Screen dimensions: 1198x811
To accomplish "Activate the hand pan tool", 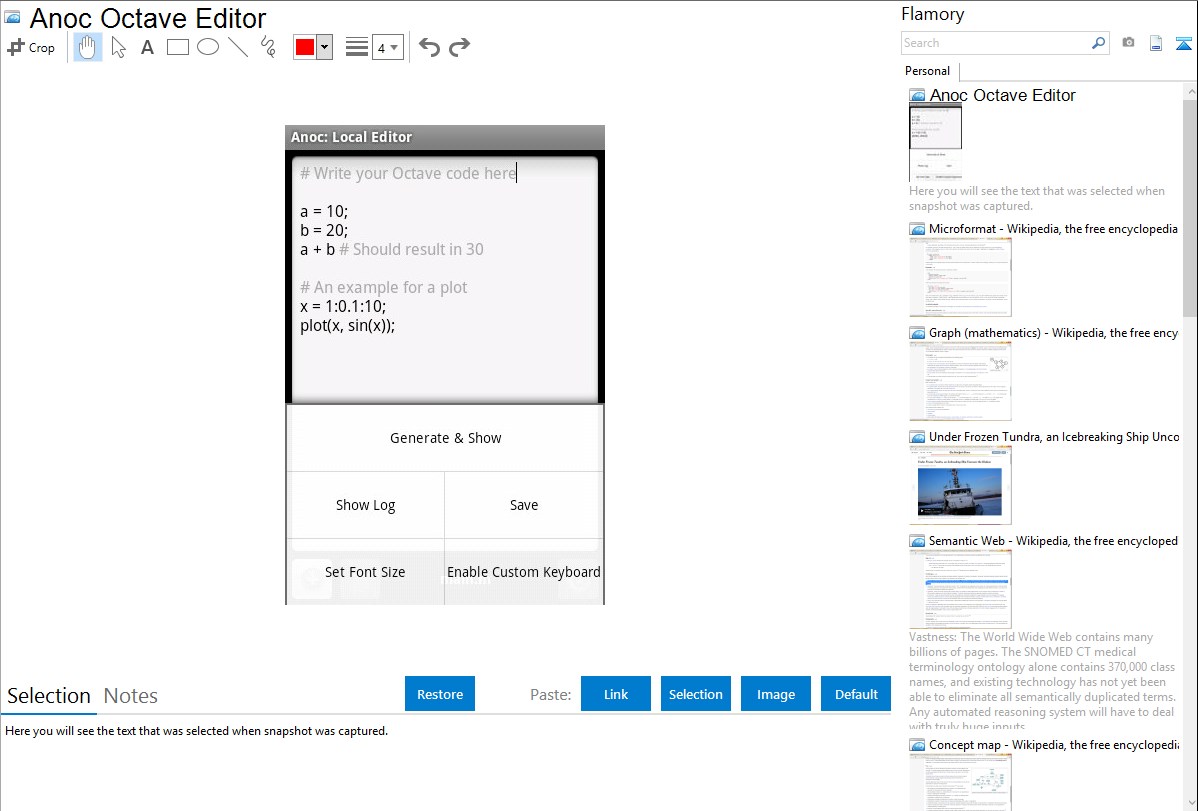I will pyautogui.click(x=88, y=47).
